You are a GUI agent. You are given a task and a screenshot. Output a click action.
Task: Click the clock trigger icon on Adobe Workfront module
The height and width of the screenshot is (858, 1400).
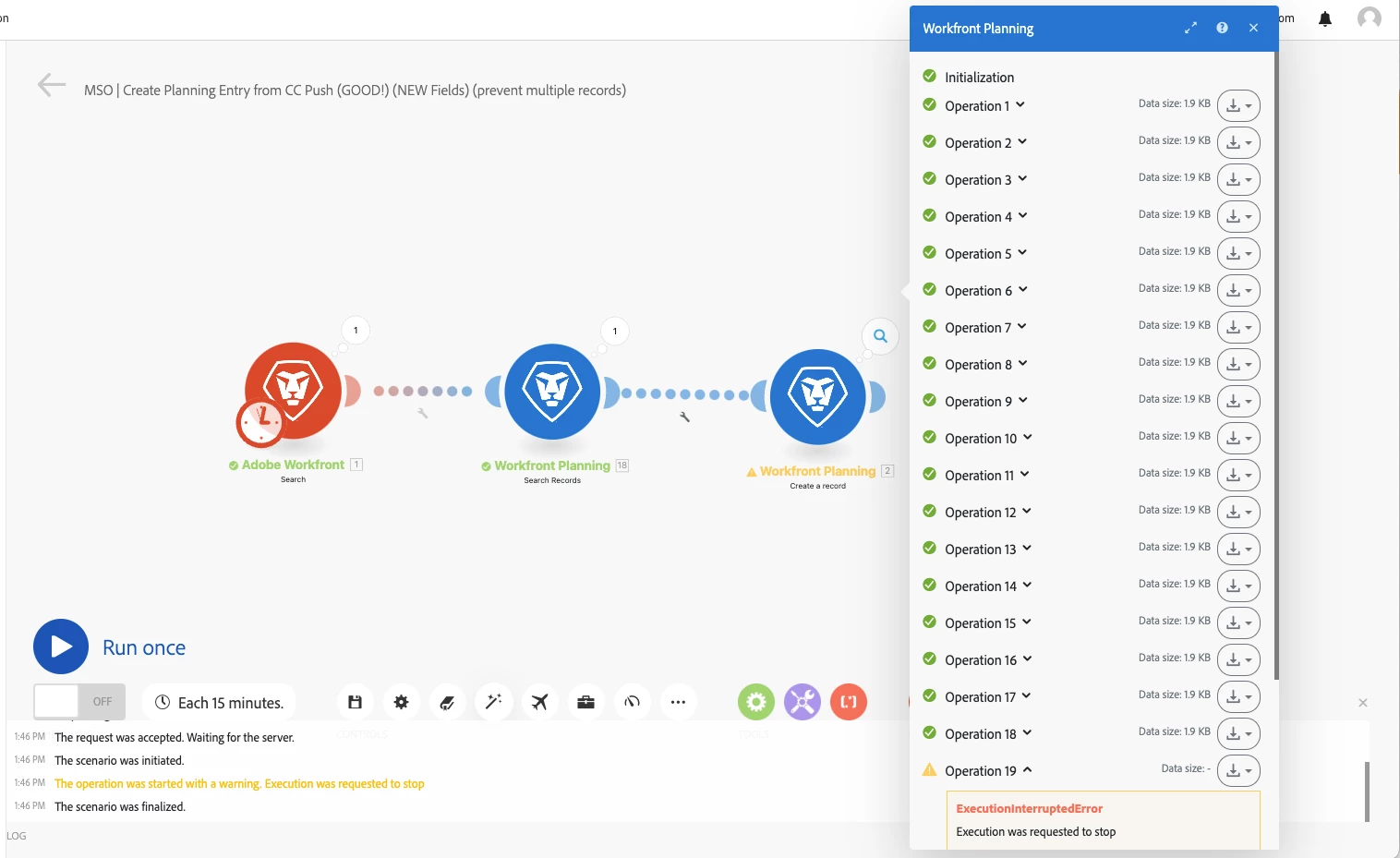[260, 421]
